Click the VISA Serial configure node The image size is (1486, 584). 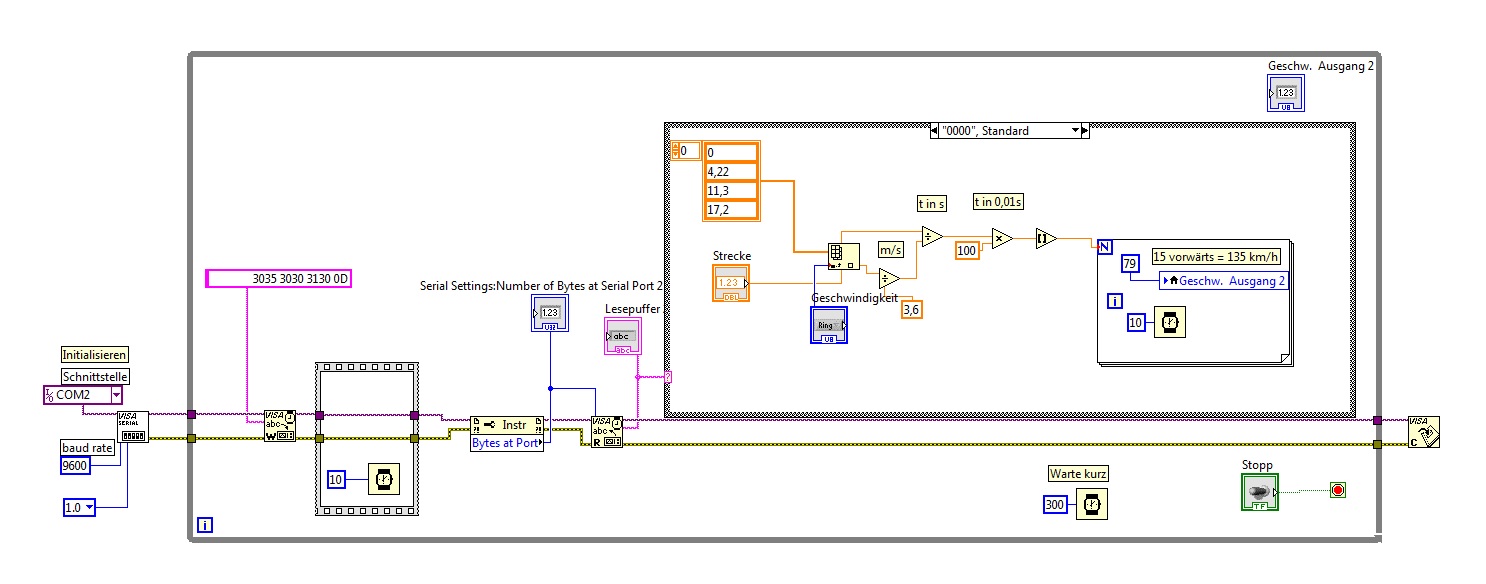tap(133, 426)
